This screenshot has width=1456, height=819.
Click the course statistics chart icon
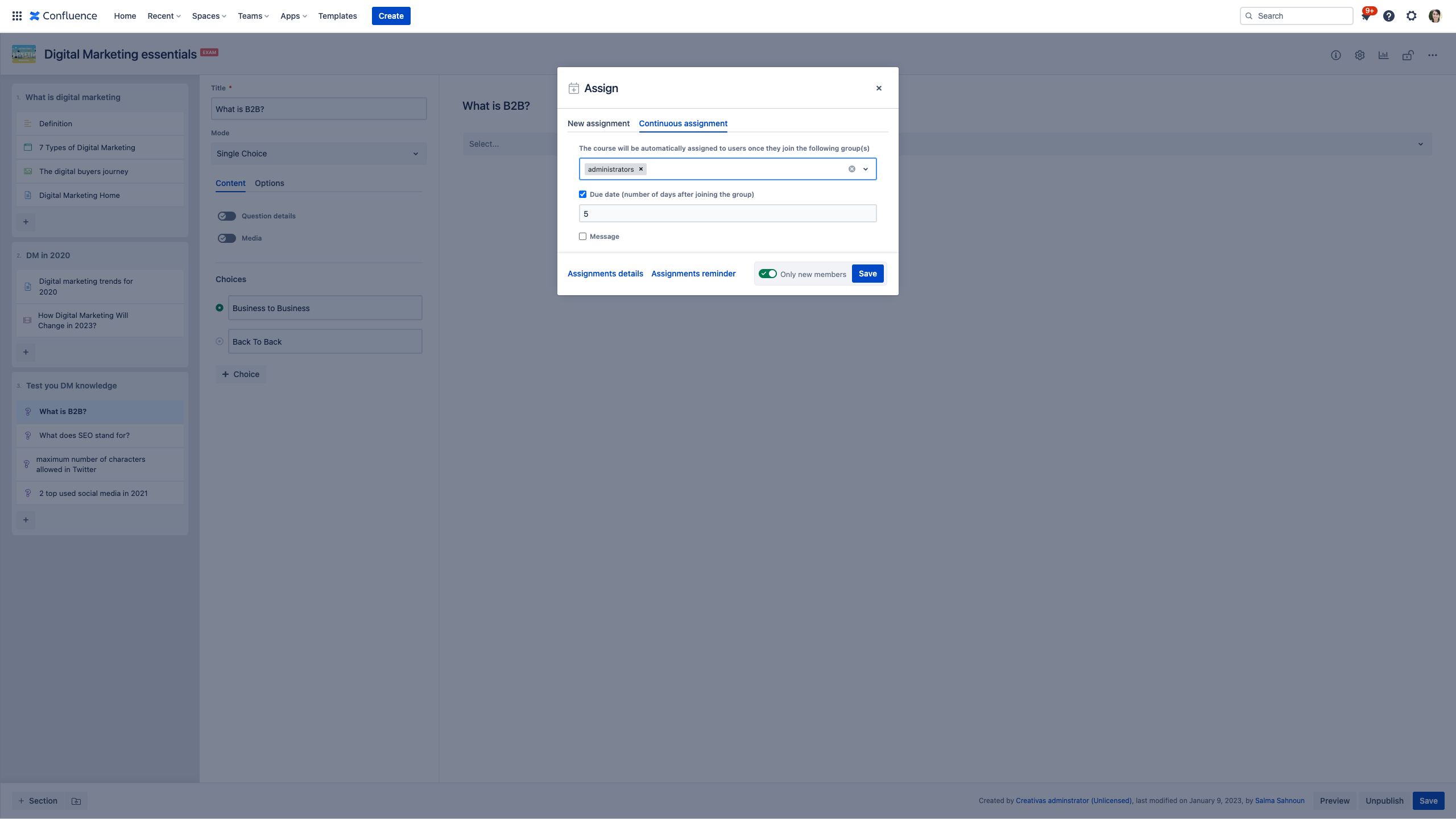coord(1383,55)
